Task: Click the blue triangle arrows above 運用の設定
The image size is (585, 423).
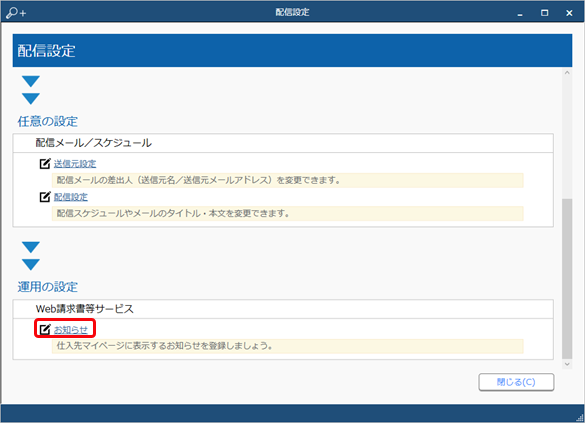Action: click(31, 256)
